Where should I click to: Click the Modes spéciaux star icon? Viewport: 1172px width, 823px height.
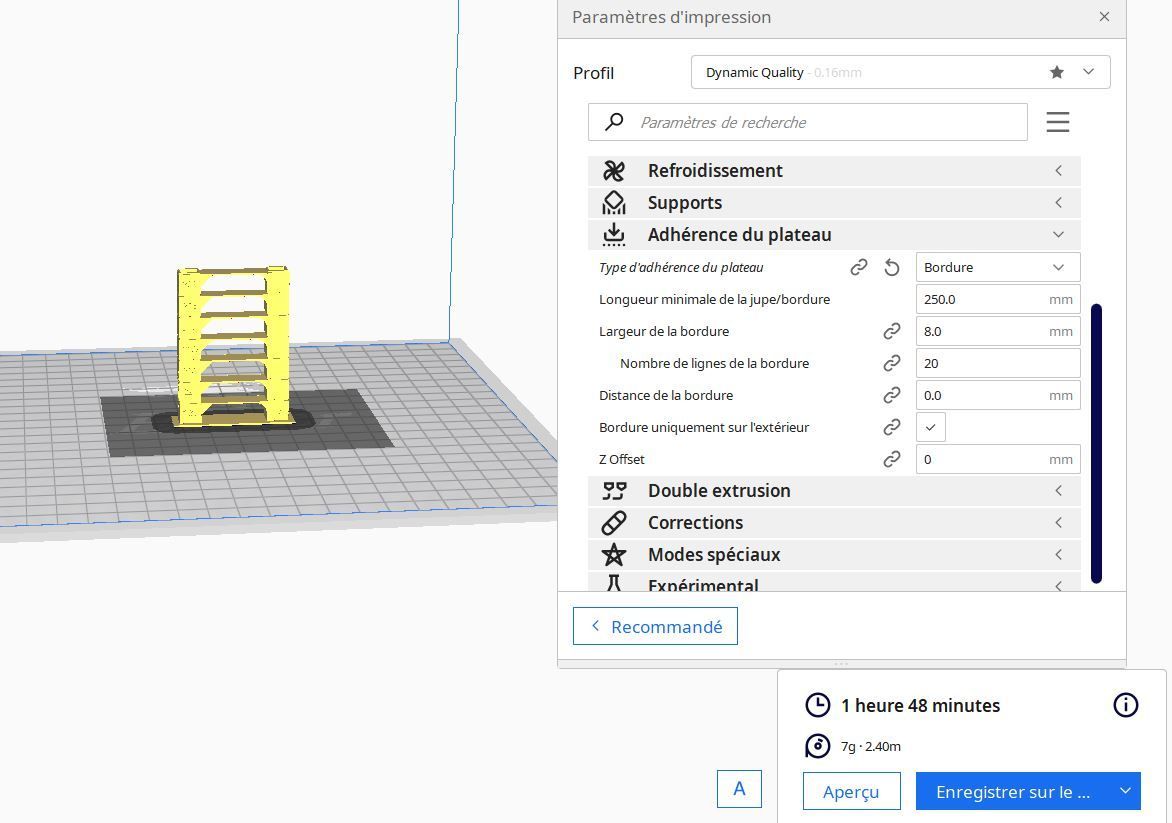[x=614, y=555]
